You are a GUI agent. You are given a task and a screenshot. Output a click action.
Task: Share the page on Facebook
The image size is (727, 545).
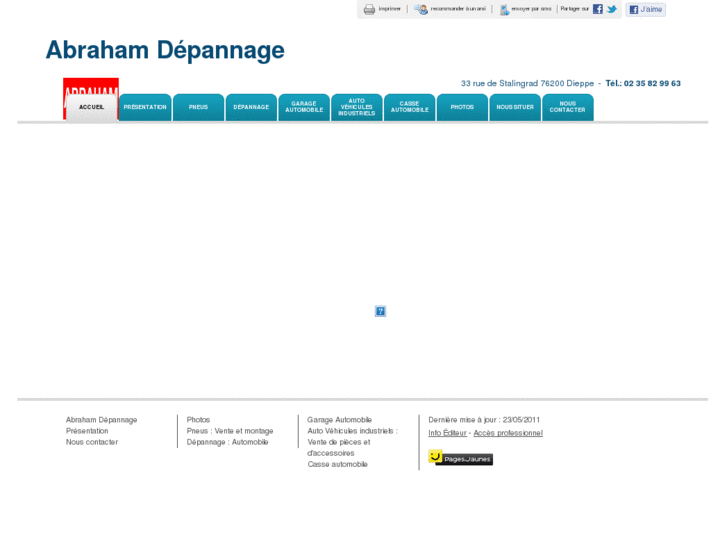598,9
